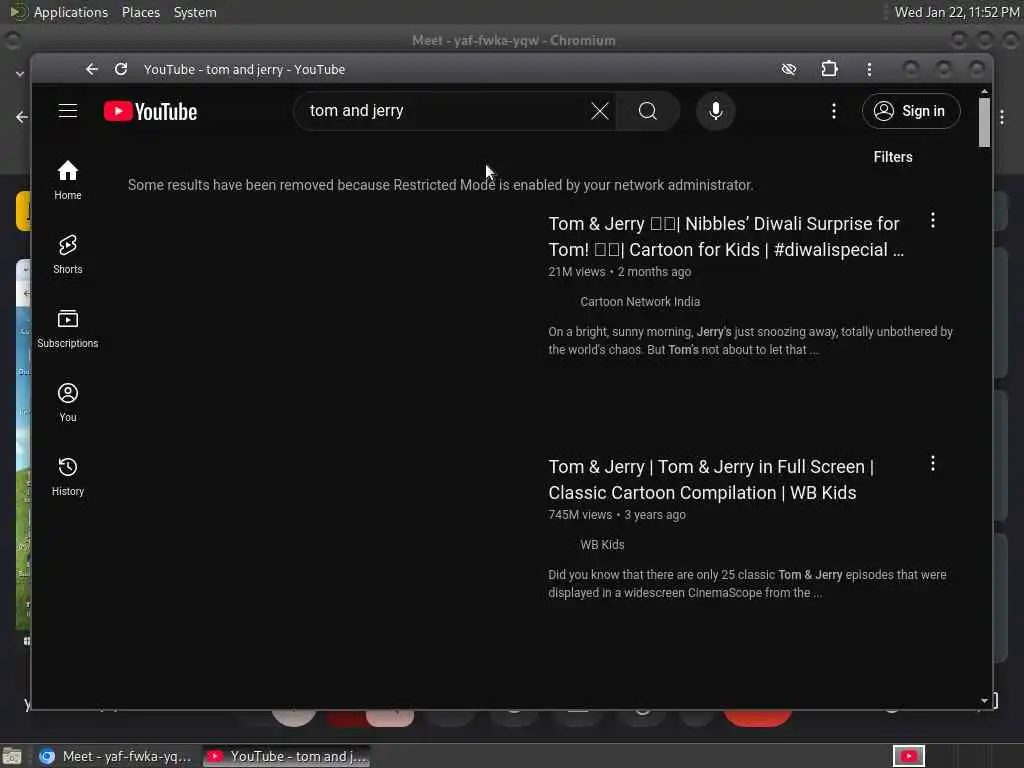
Task: Open the Filters option
Action: [x=893, y=157]
